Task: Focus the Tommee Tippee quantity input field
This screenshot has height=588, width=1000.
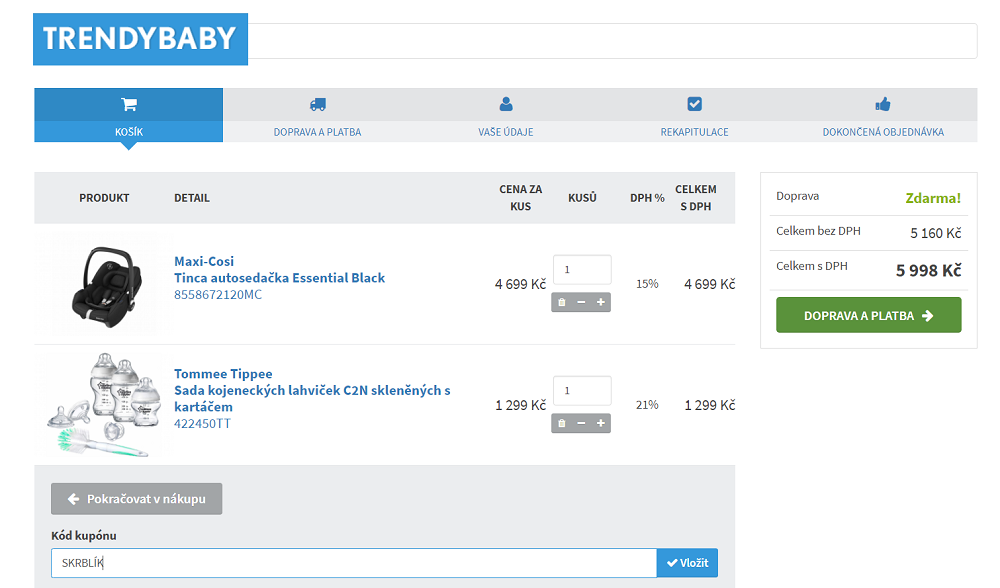Action: 582,391
